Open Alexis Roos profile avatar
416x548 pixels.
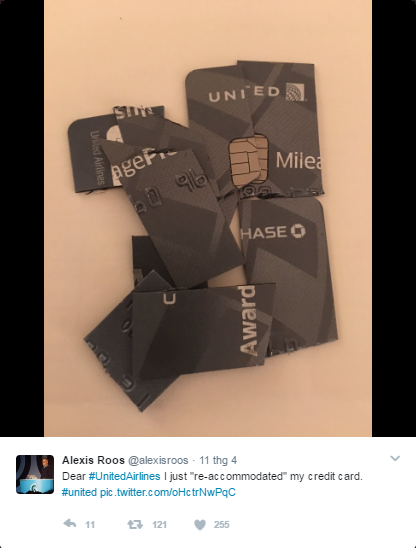tap(35, 474)
